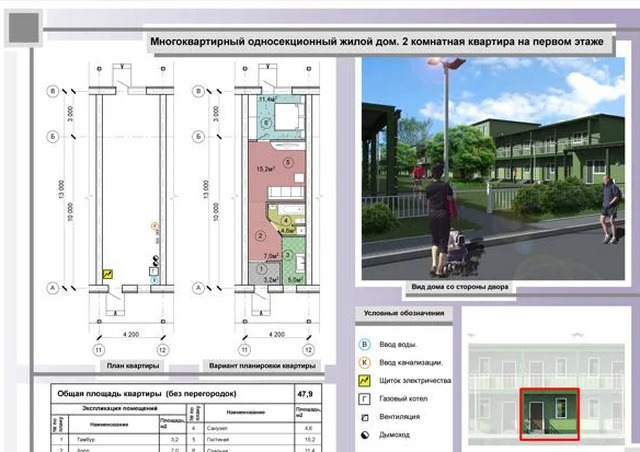Click axis circle 'Б' beside left floor plan
Image resolution: width=640 pixels, height=452 pixels.
(x=53, y=136)
